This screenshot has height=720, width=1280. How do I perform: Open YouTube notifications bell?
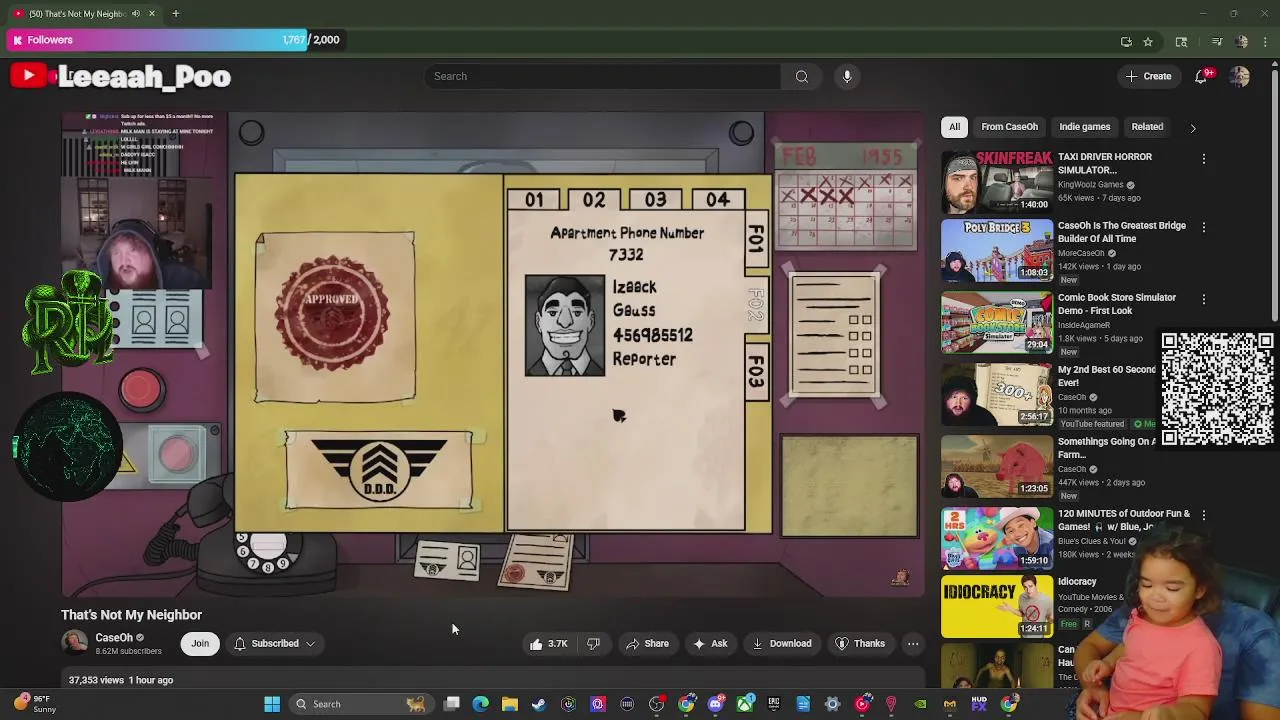(1202, 76)
